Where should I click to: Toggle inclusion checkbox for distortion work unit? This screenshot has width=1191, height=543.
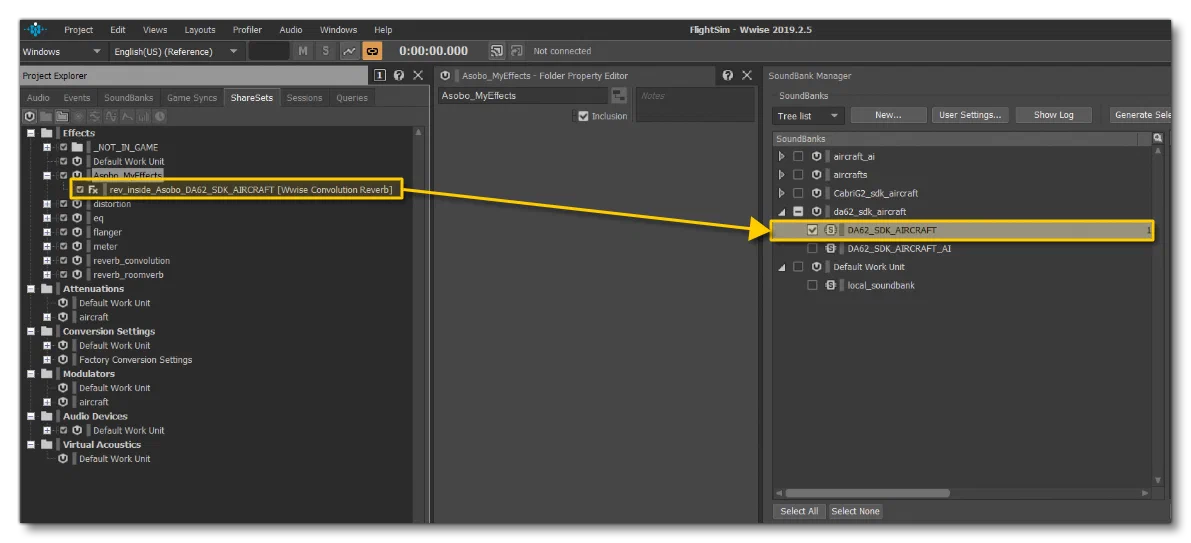tap(64, 204)
